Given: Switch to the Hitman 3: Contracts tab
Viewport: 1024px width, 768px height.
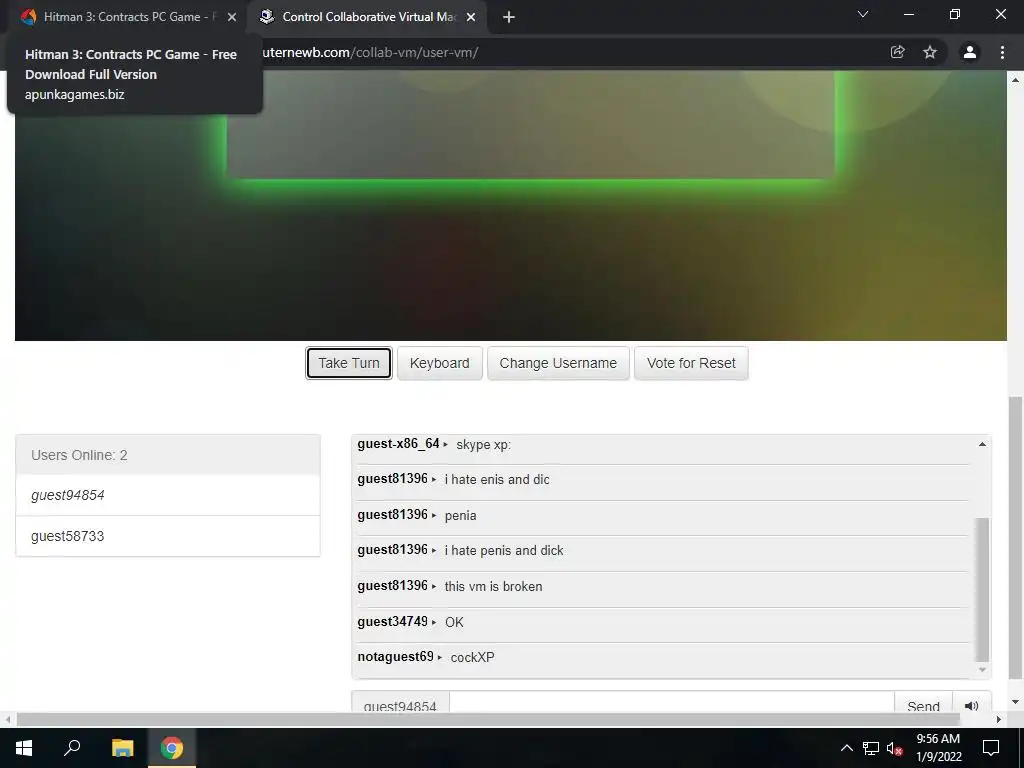Looking at the screenshot, I should click(127, 17).
